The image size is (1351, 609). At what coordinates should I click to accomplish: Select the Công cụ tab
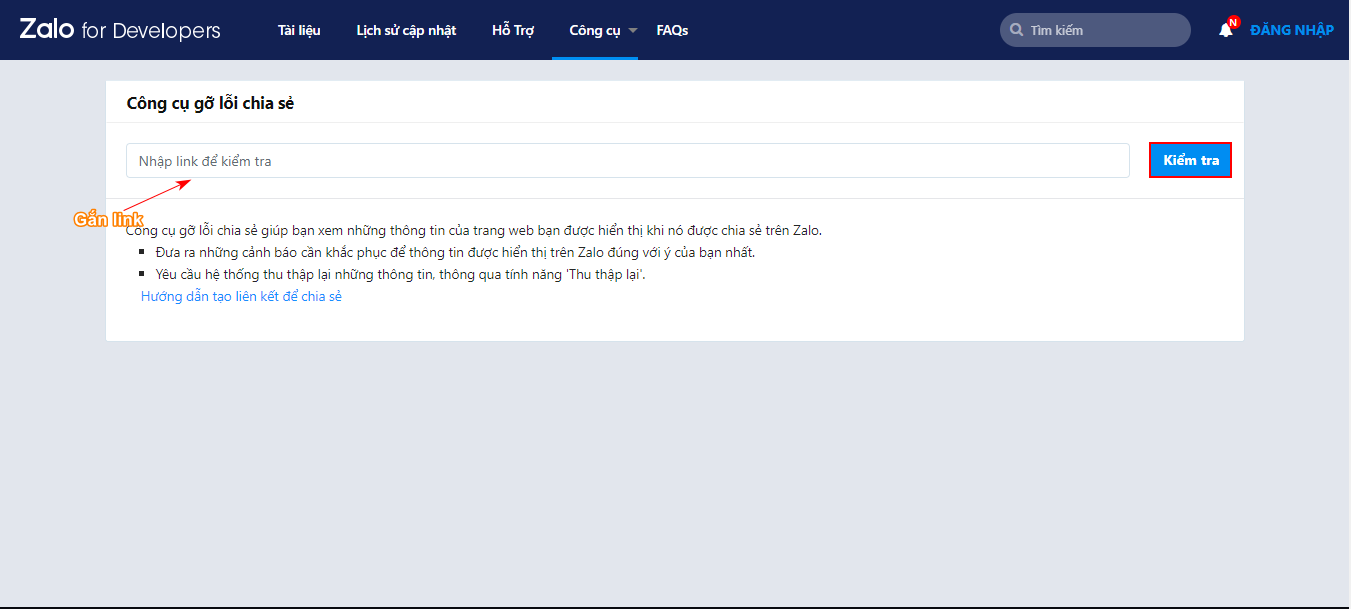coord(594,30)
